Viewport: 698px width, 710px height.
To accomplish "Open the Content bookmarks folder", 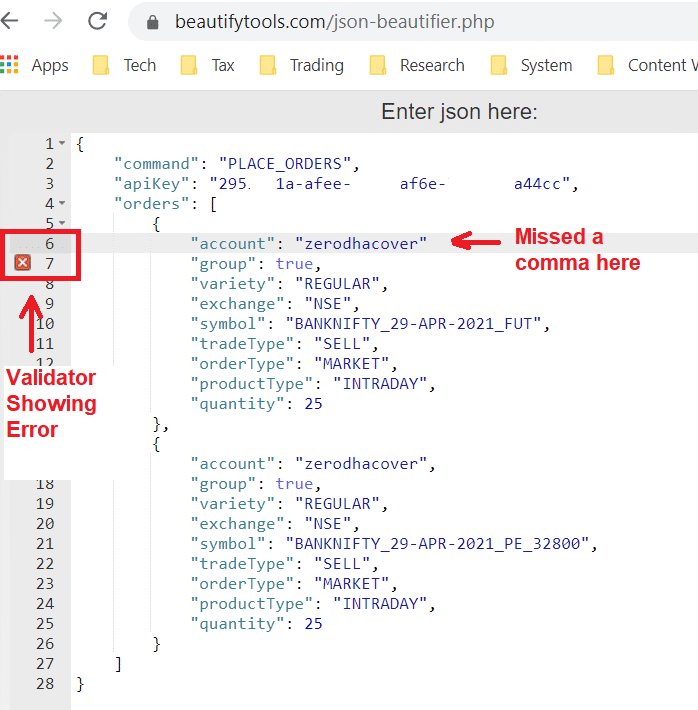I will 647,65.
